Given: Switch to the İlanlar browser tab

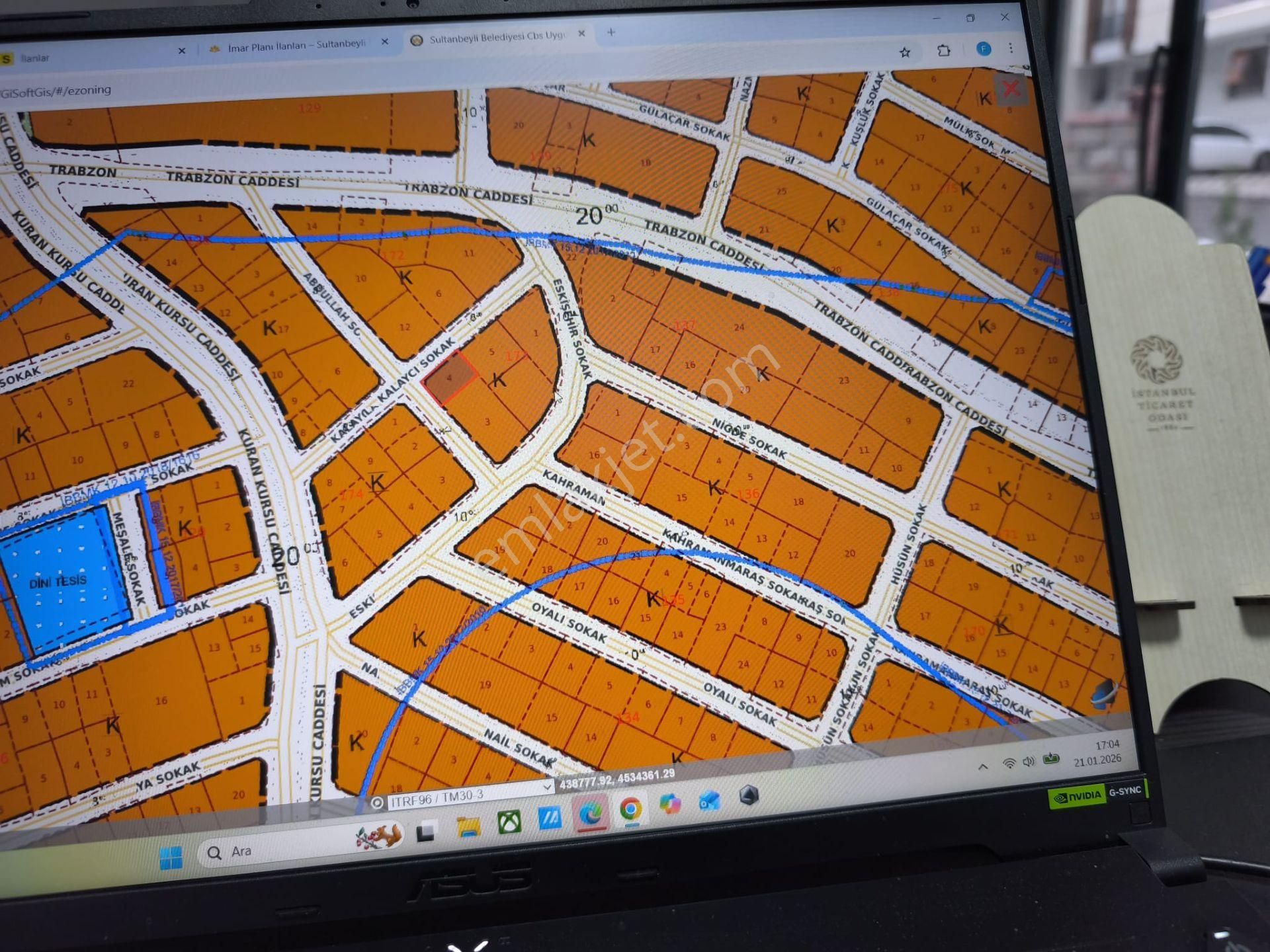Looking at the screenshot, I should tap(36, 59).
